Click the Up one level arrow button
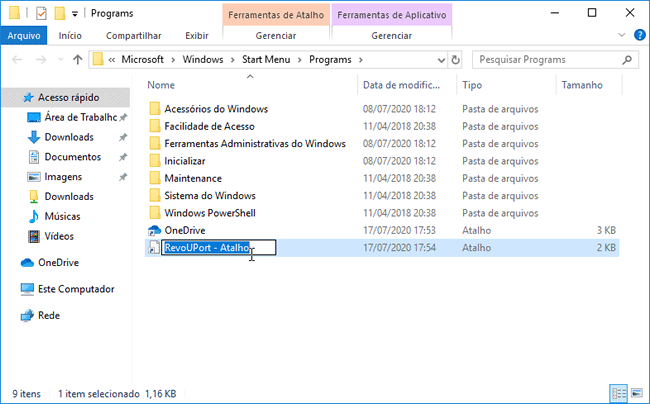 (77, 59)
